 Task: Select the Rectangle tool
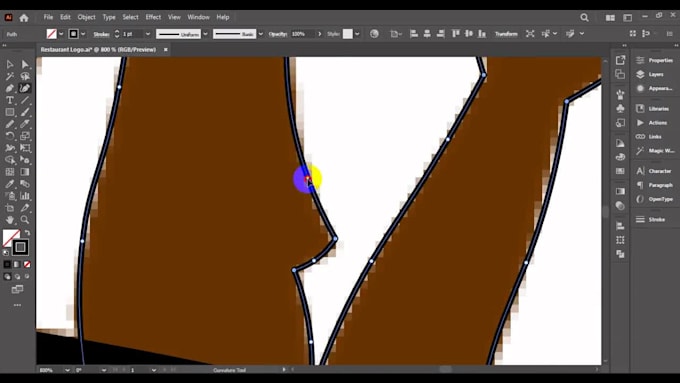point(10,112)
